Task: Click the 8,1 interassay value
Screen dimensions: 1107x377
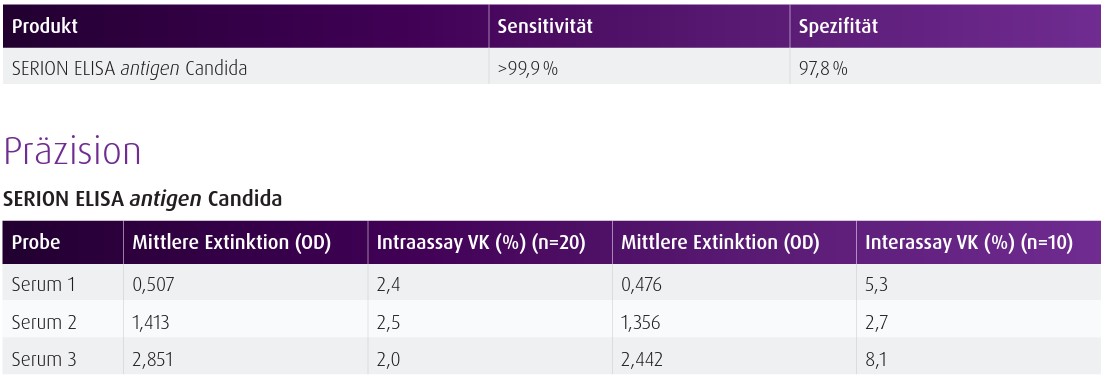Action: point(876,360)
